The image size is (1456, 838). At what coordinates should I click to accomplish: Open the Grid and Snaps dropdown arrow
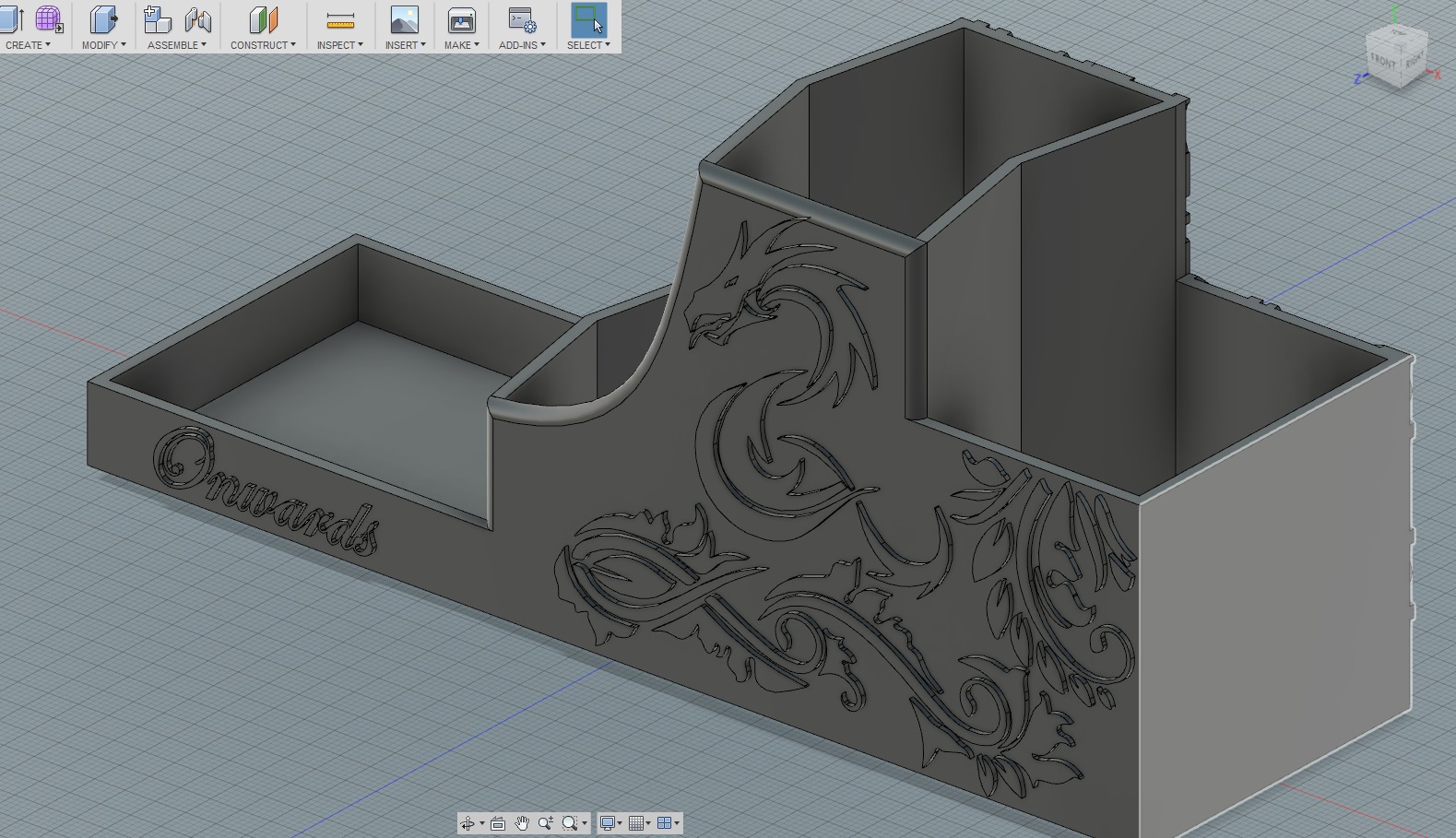pos(648,823)
